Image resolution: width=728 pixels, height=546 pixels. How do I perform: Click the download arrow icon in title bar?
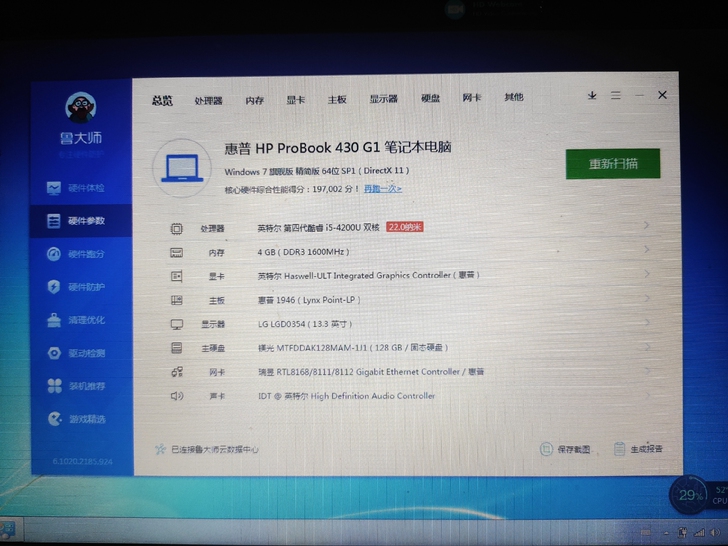[x=592, y=95]
